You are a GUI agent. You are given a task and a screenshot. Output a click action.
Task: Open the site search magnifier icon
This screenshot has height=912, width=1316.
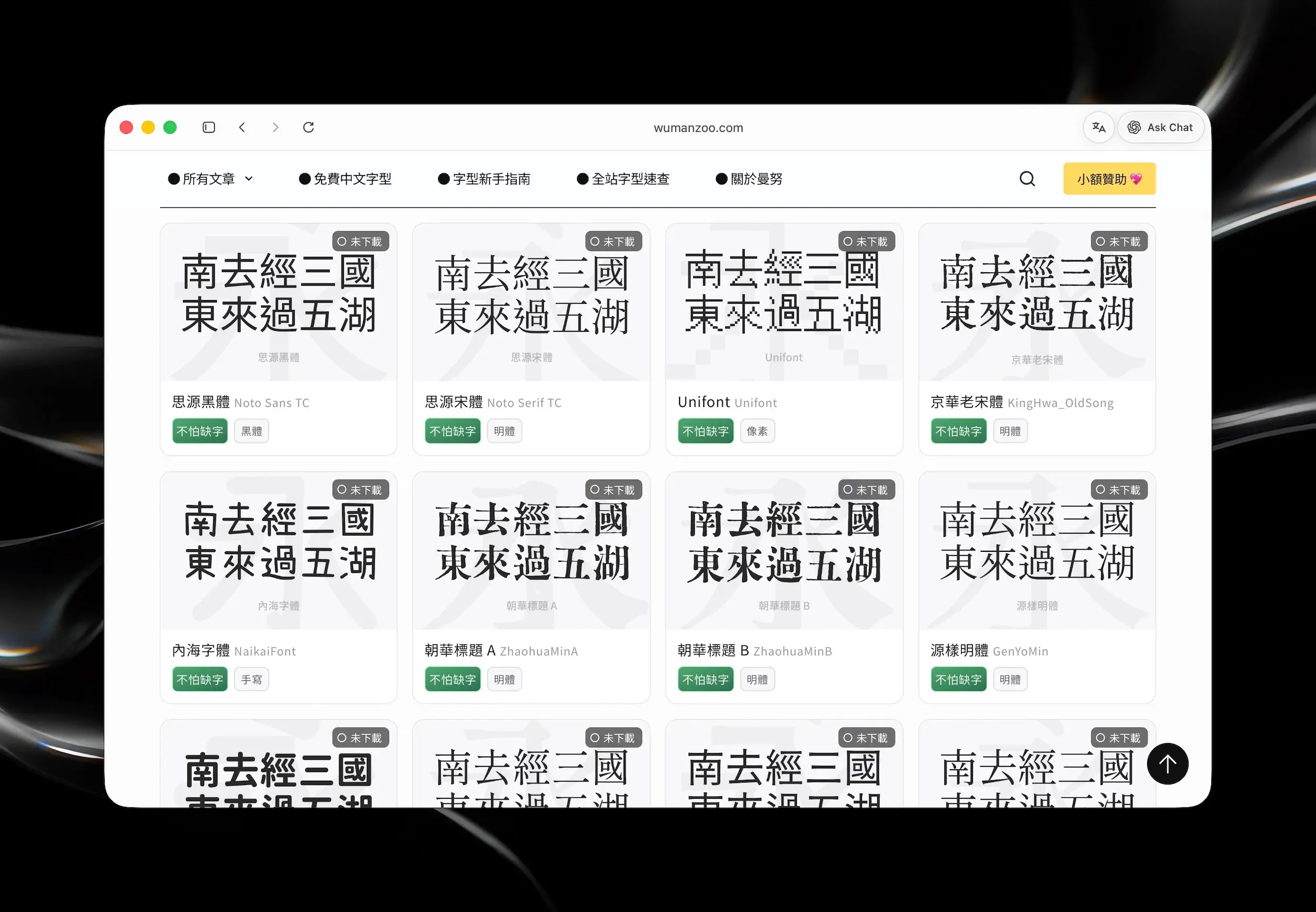tap(1027, 179)
